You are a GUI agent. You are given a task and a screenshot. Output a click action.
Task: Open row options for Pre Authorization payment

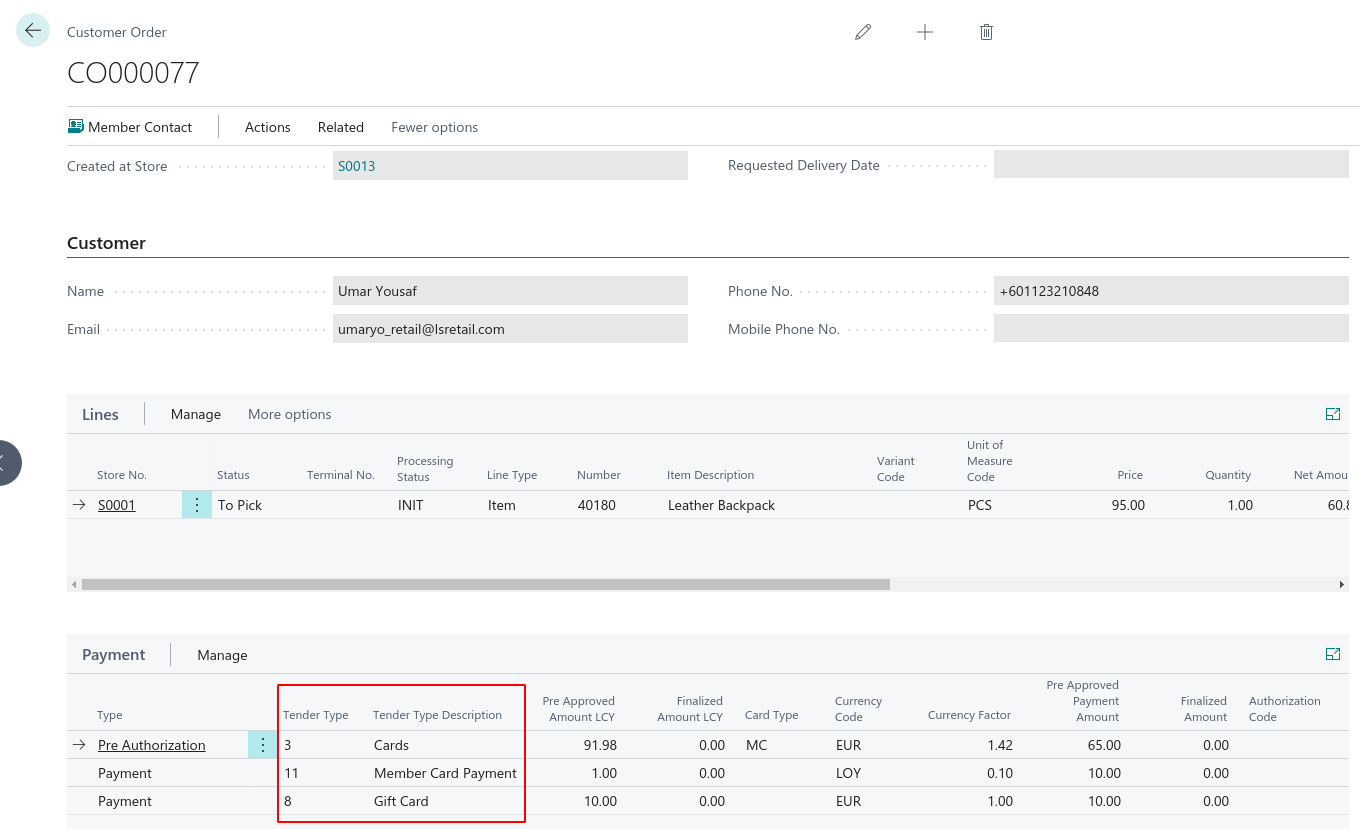click(263, 745)
